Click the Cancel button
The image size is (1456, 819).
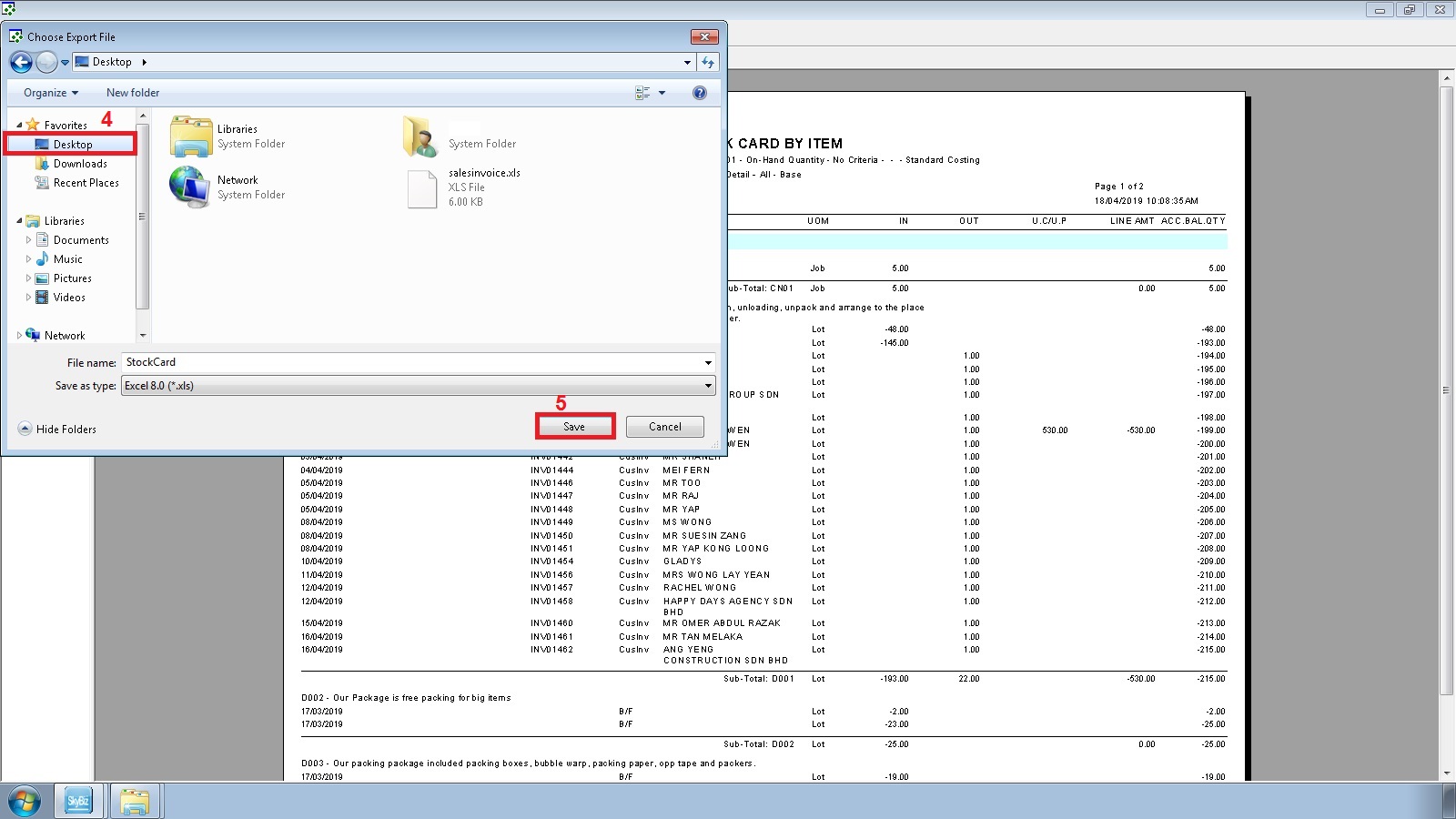coord(664,427)
